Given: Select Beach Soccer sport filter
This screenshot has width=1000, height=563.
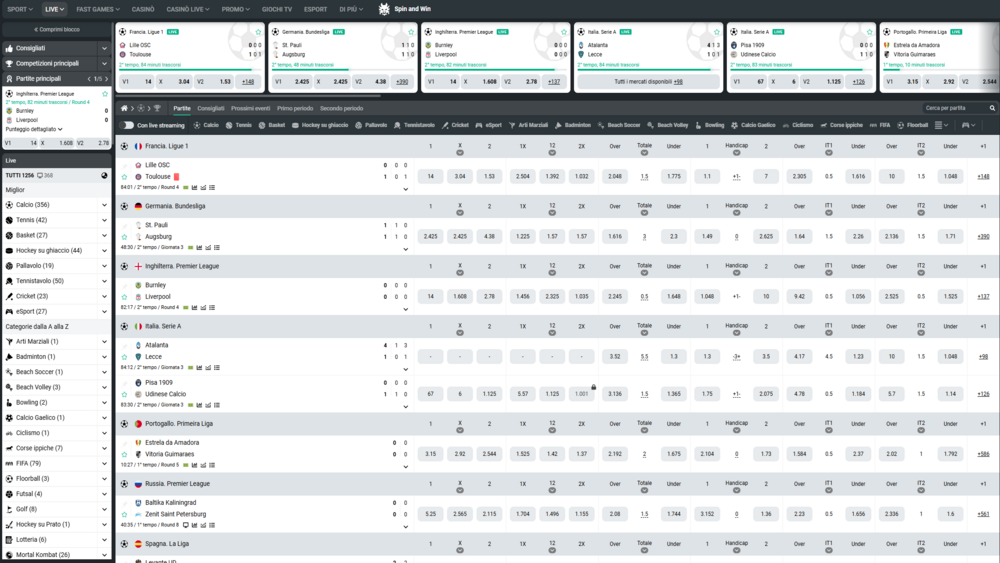Looking at the screenshot, I should point(619,125).
